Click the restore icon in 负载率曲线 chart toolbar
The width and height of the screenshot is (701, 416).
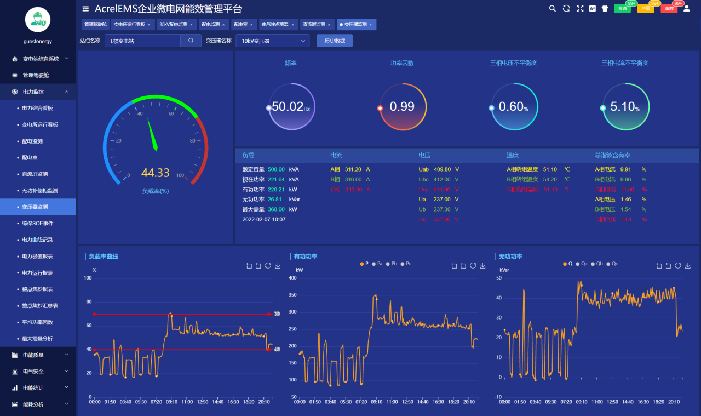(269, 266)
